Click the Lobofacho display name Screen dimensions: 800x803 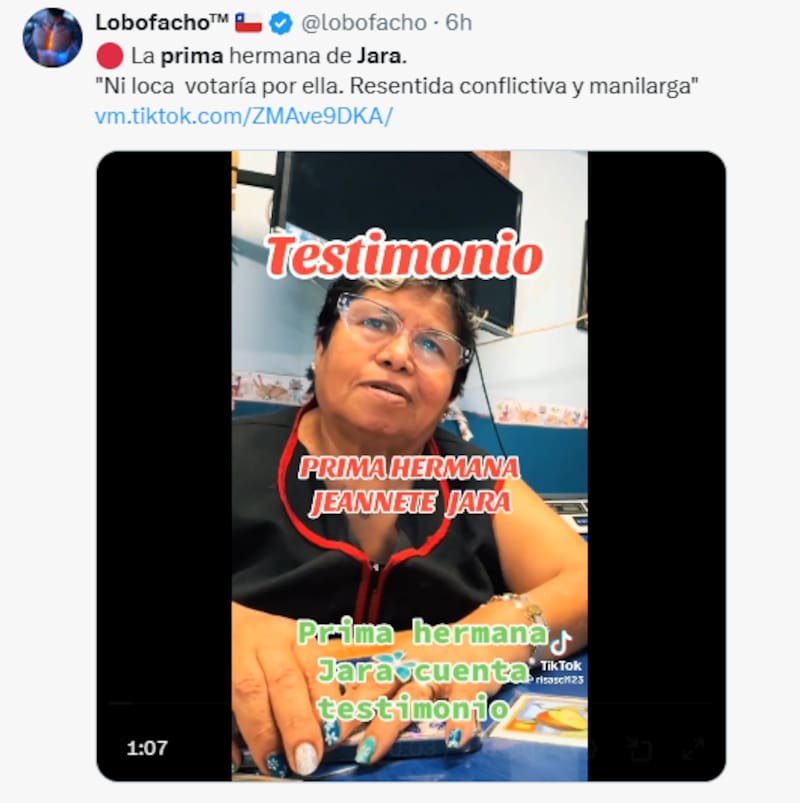[161, 22]
